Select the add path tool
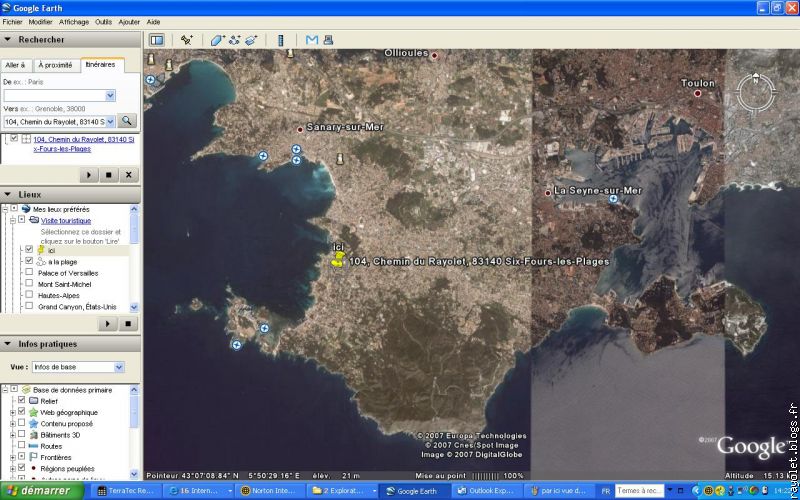 click(234, 40)
